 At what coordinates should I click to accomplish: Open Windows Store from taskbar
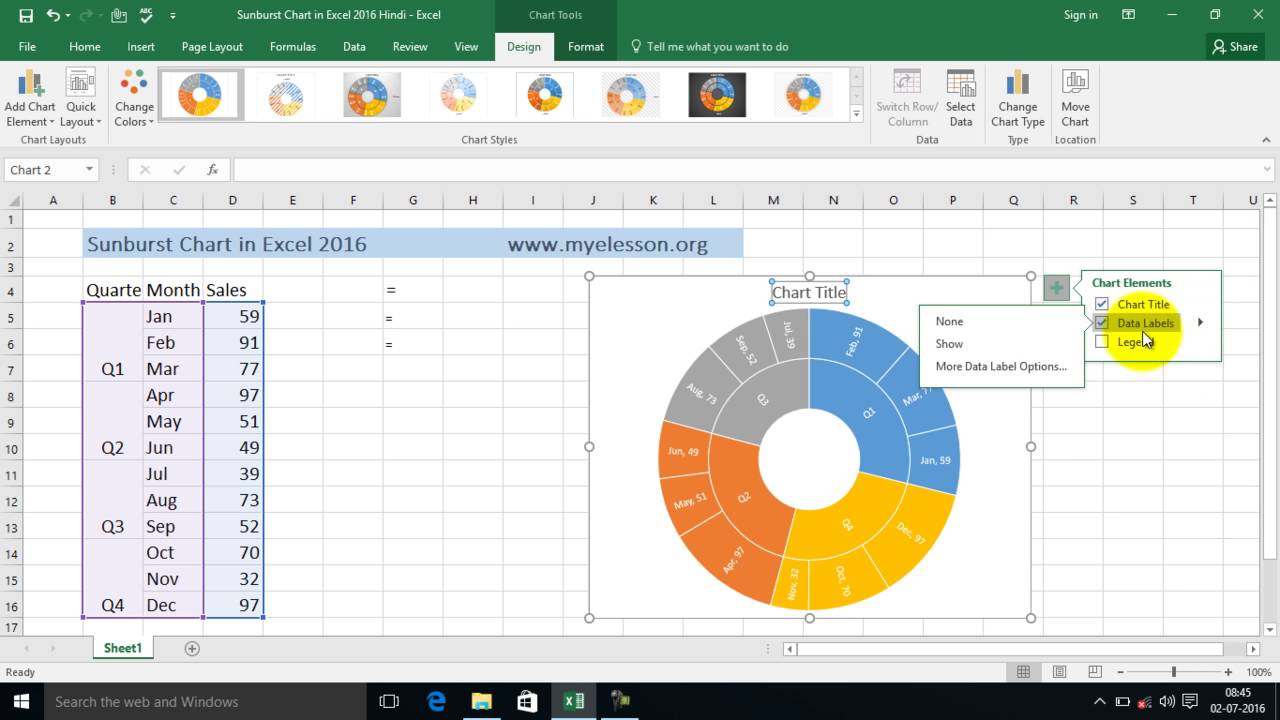pos(527,701)
